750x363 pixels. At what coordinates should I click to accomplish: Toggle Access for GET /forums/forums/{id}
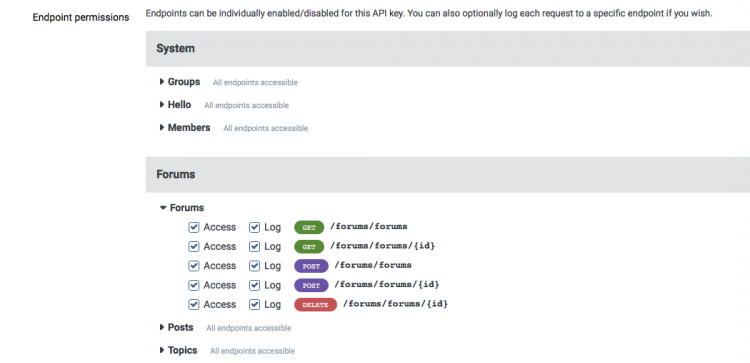pos(193,246)
